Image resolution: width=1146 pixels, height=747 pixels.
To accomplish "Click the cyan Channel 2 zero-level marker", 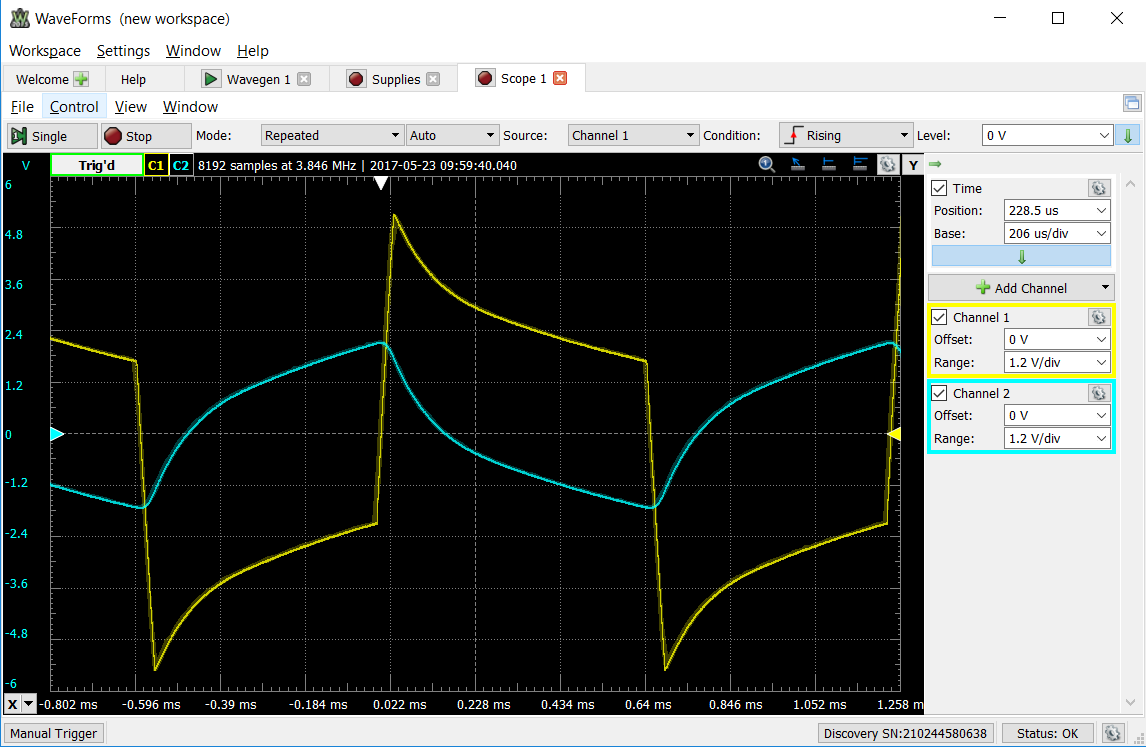I will tap(57, 434).
